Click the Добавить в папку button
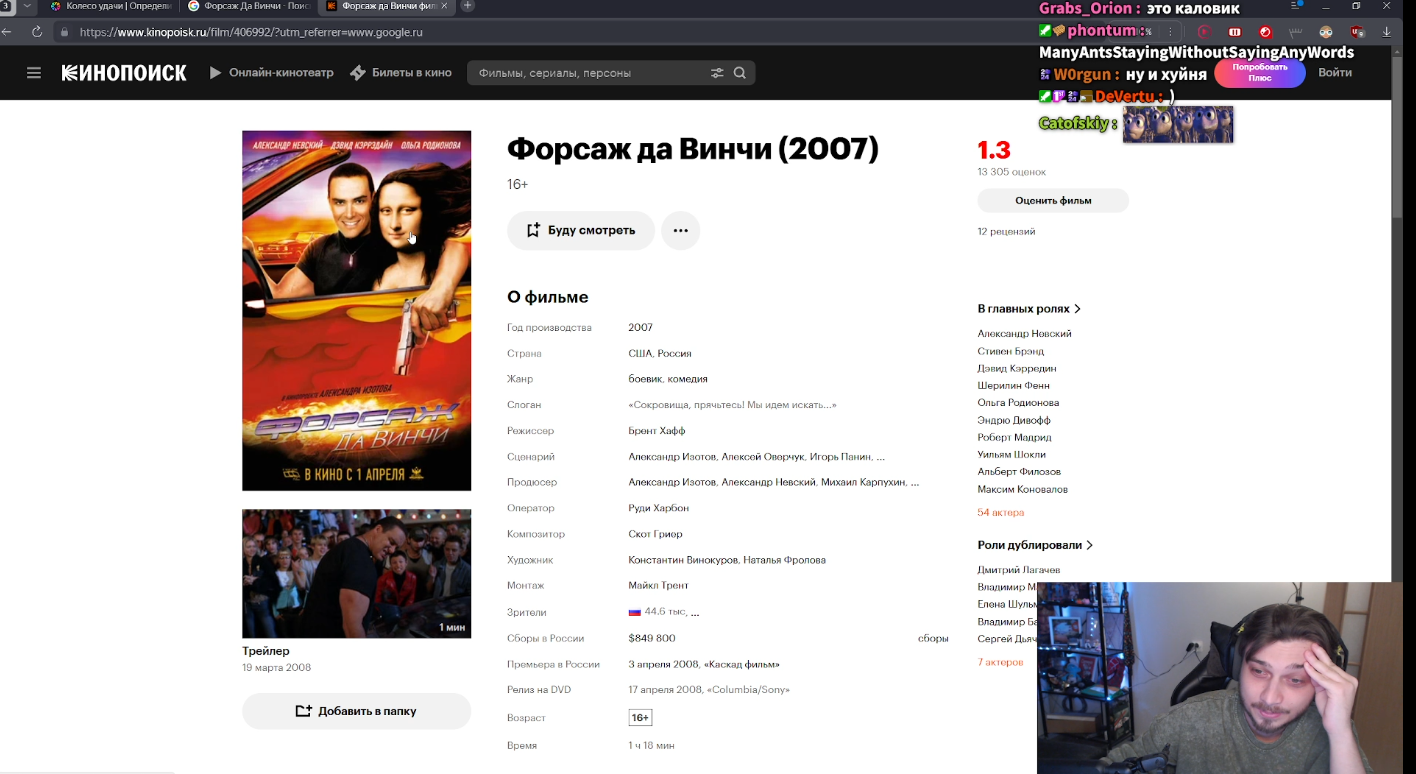 point(356,711)
